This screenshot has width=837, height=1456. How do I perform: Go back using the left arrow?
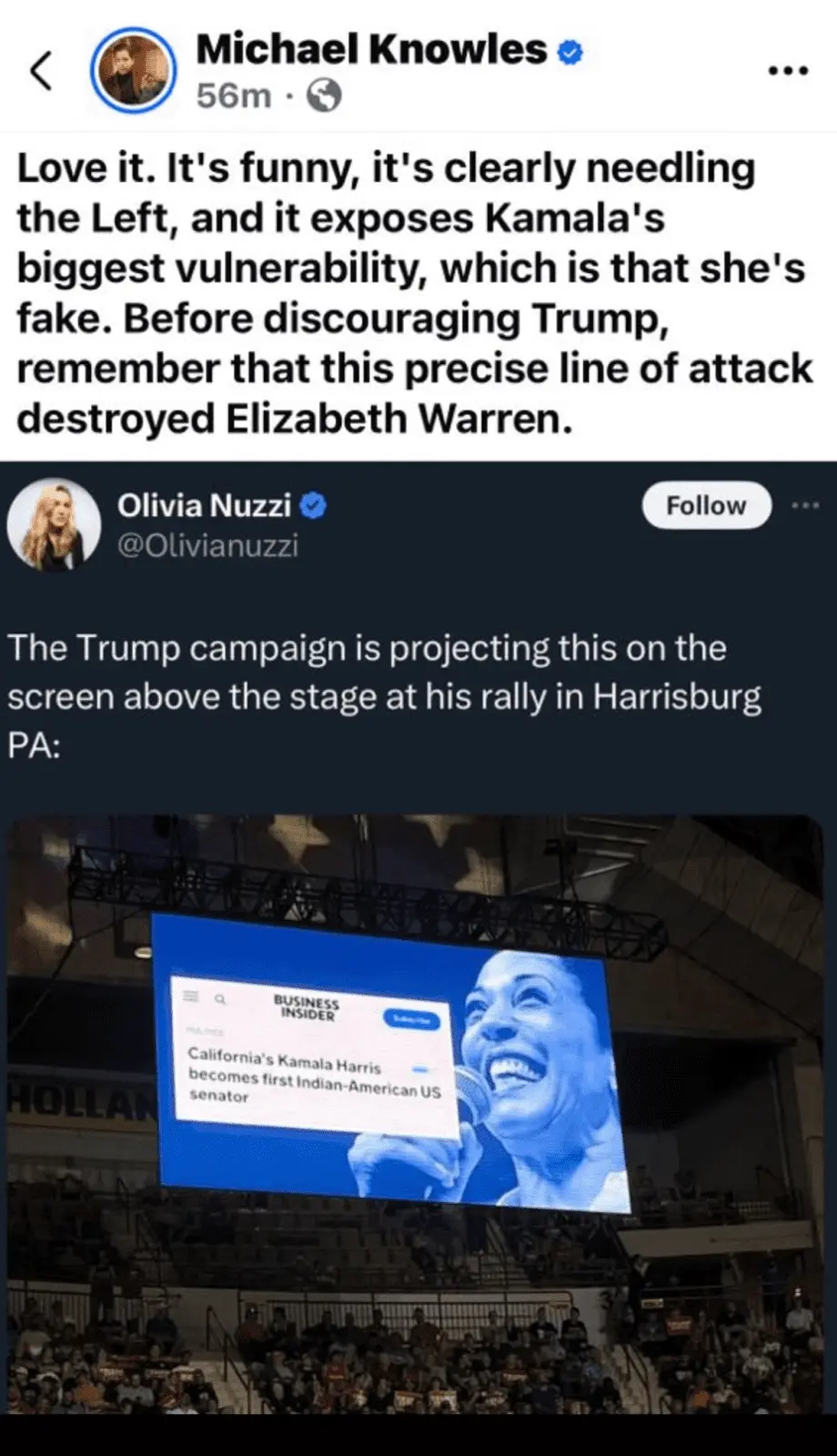point(40,71)
